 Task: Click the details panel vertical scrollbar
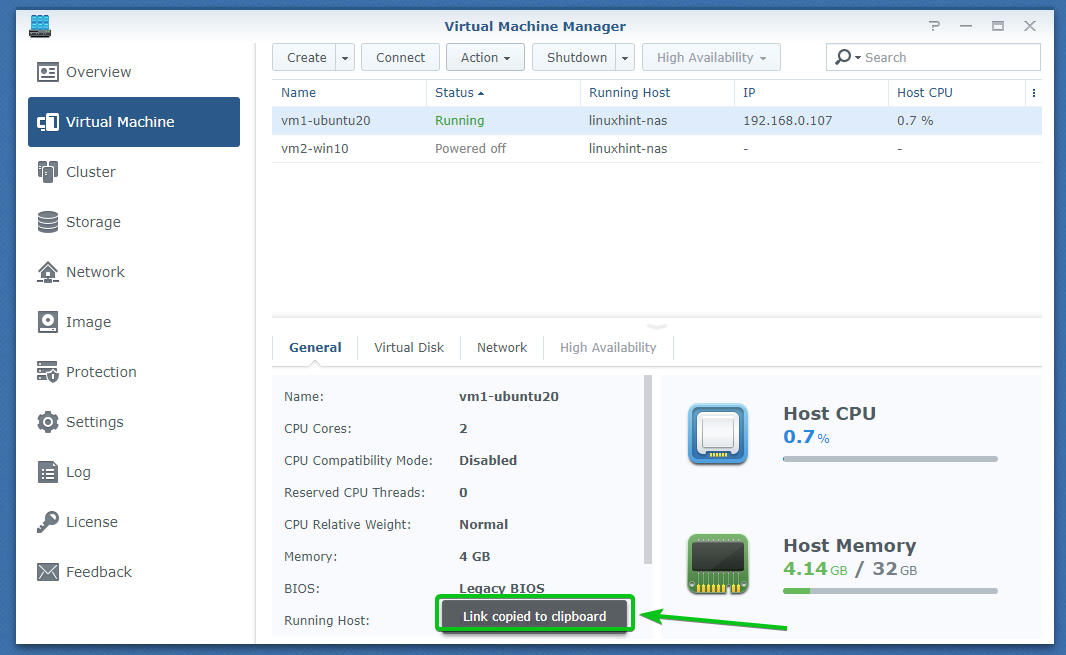click(x=648, y=470)
